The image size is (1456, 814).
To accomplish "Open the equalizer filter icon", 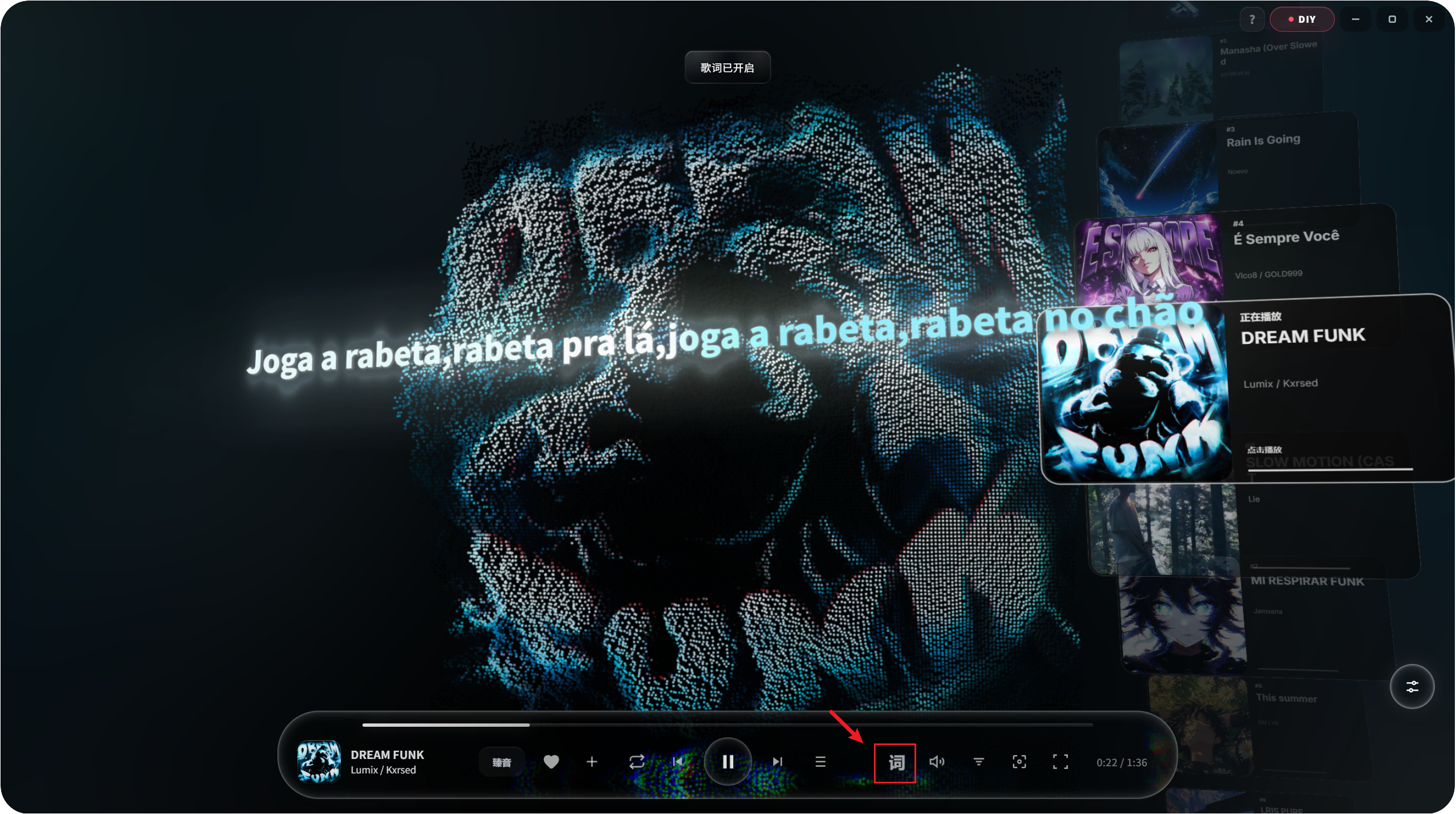I will (978, 762).
